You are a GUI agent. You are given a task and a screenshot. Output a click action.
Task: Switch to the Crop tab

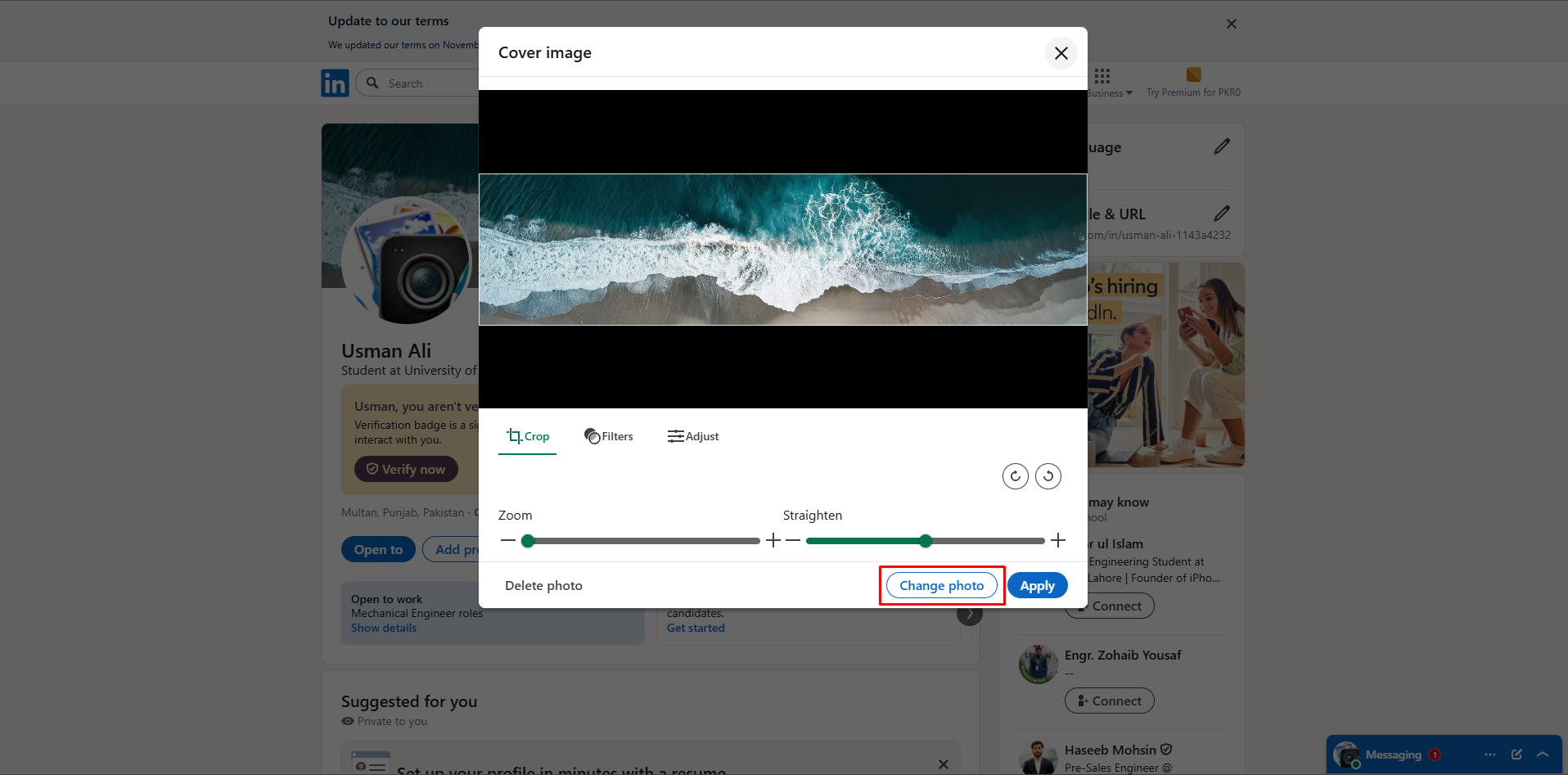pyautogui.click(x=527, y=436)
